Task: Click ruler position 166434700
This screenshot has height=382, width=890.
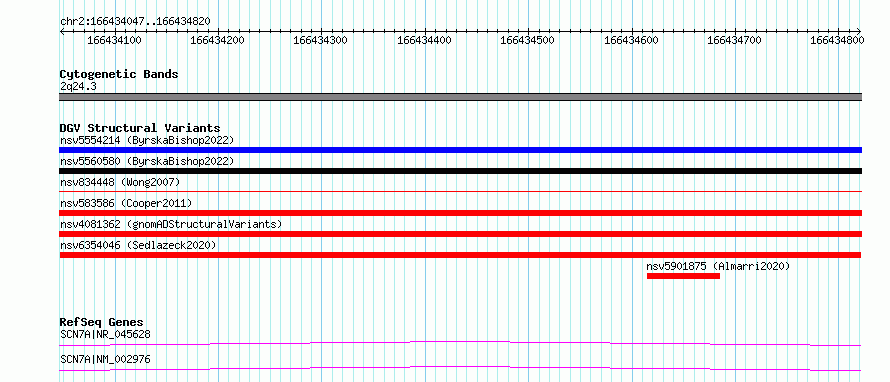Action: coord(734,40)
